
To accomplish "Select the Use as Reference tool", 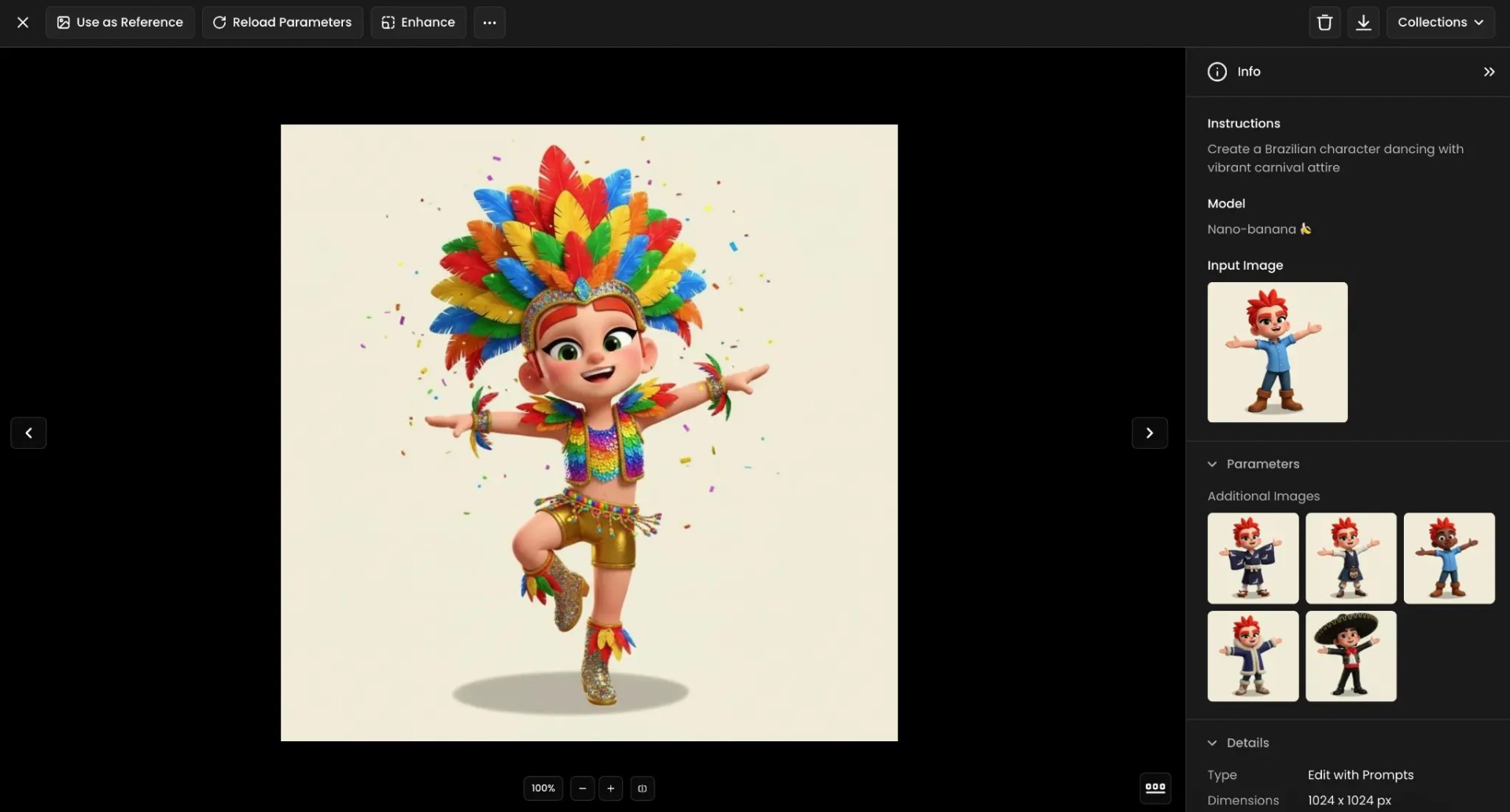I will [x=120, y=22].
